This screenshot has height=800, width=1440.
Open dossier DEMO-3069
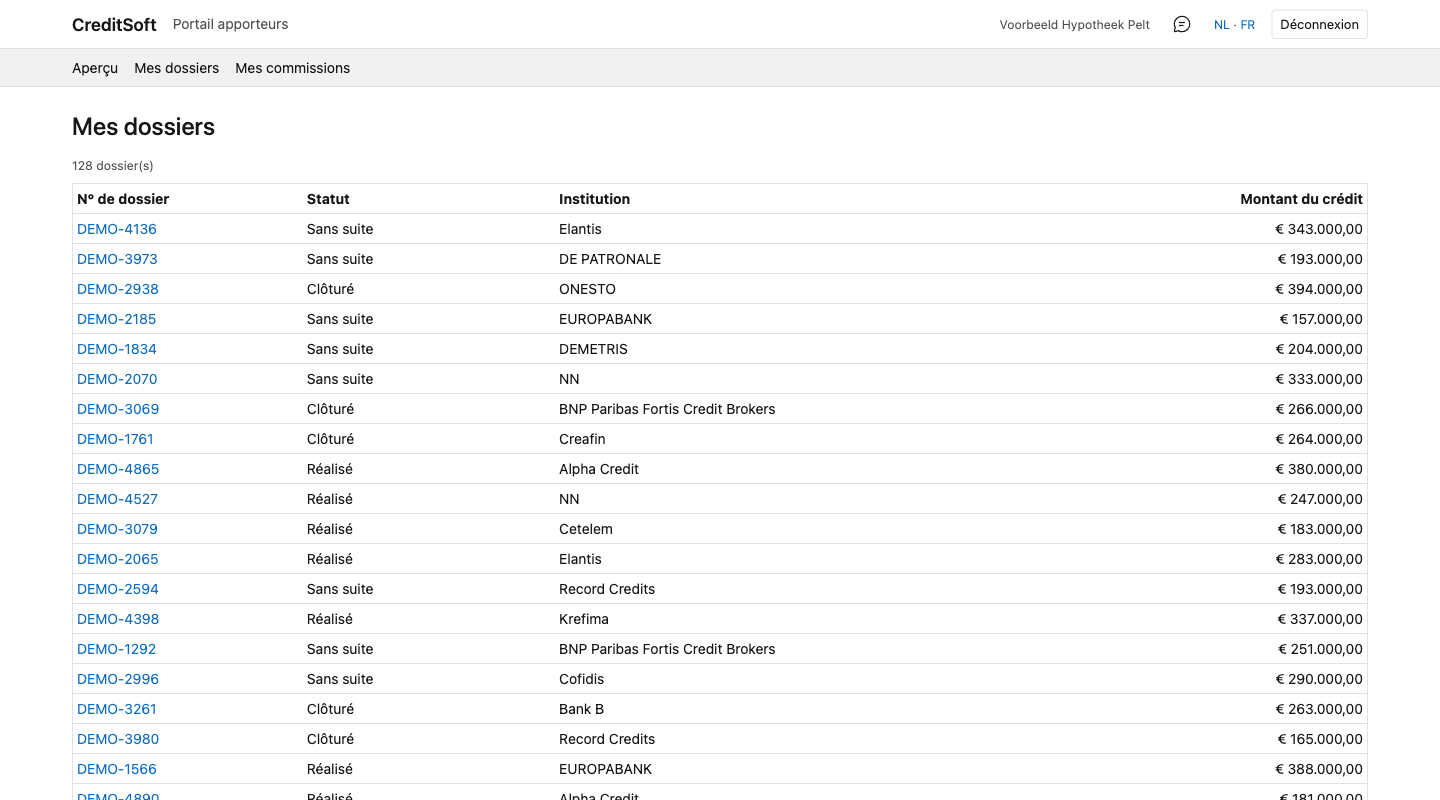118,409
